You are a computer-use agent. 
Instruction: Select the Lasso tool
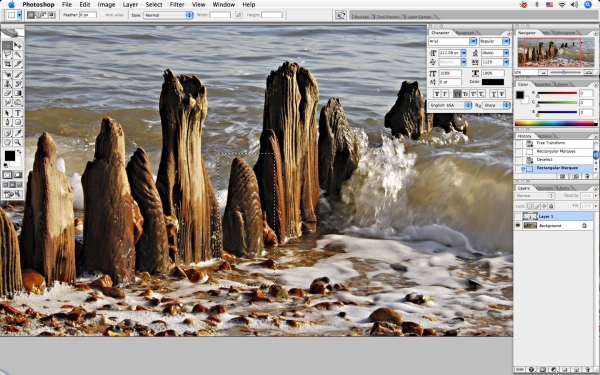pos(7,54)
